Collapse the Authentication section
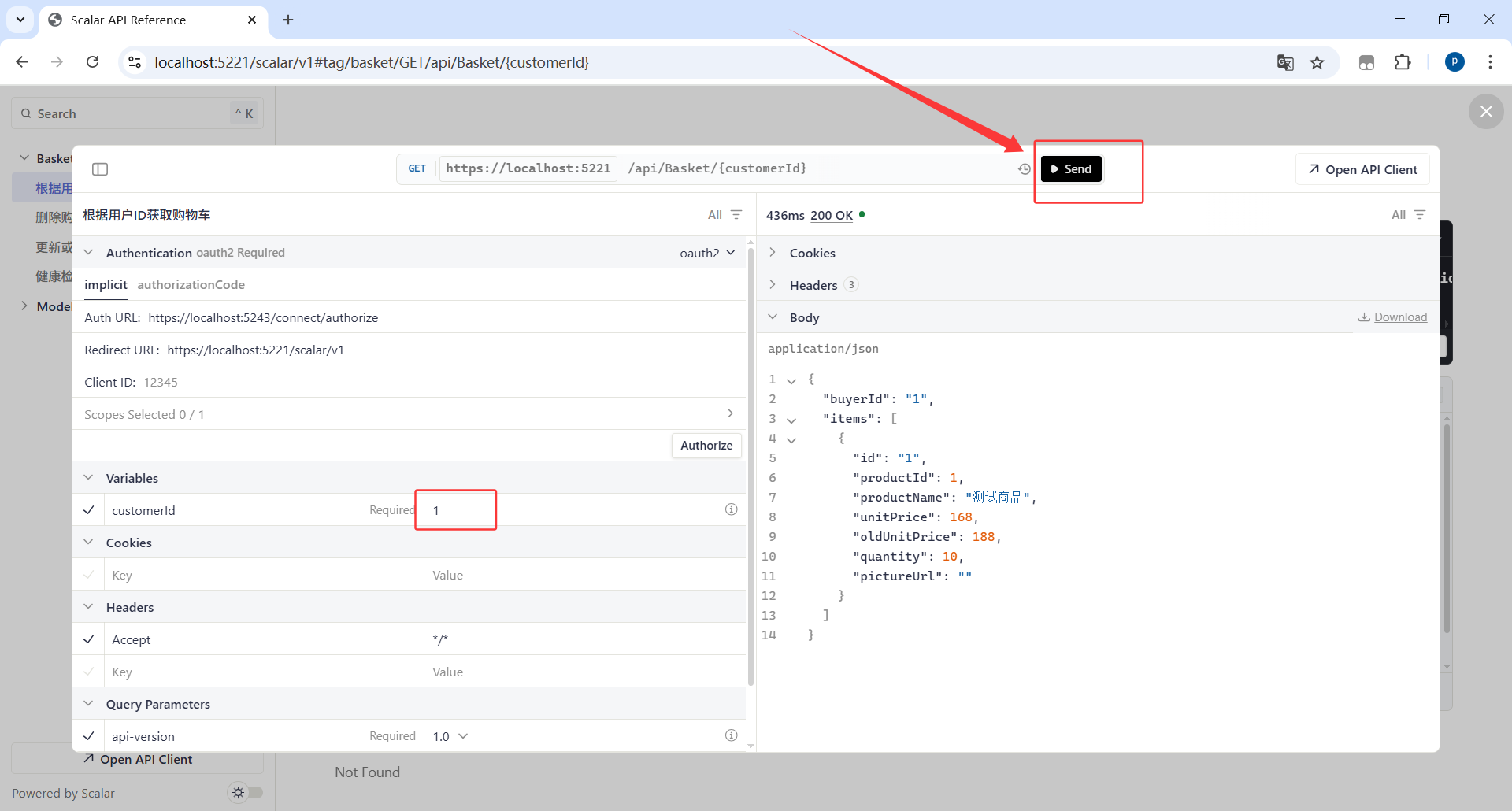This screenshot has width=1512, height=811. (x=88, y=253)
